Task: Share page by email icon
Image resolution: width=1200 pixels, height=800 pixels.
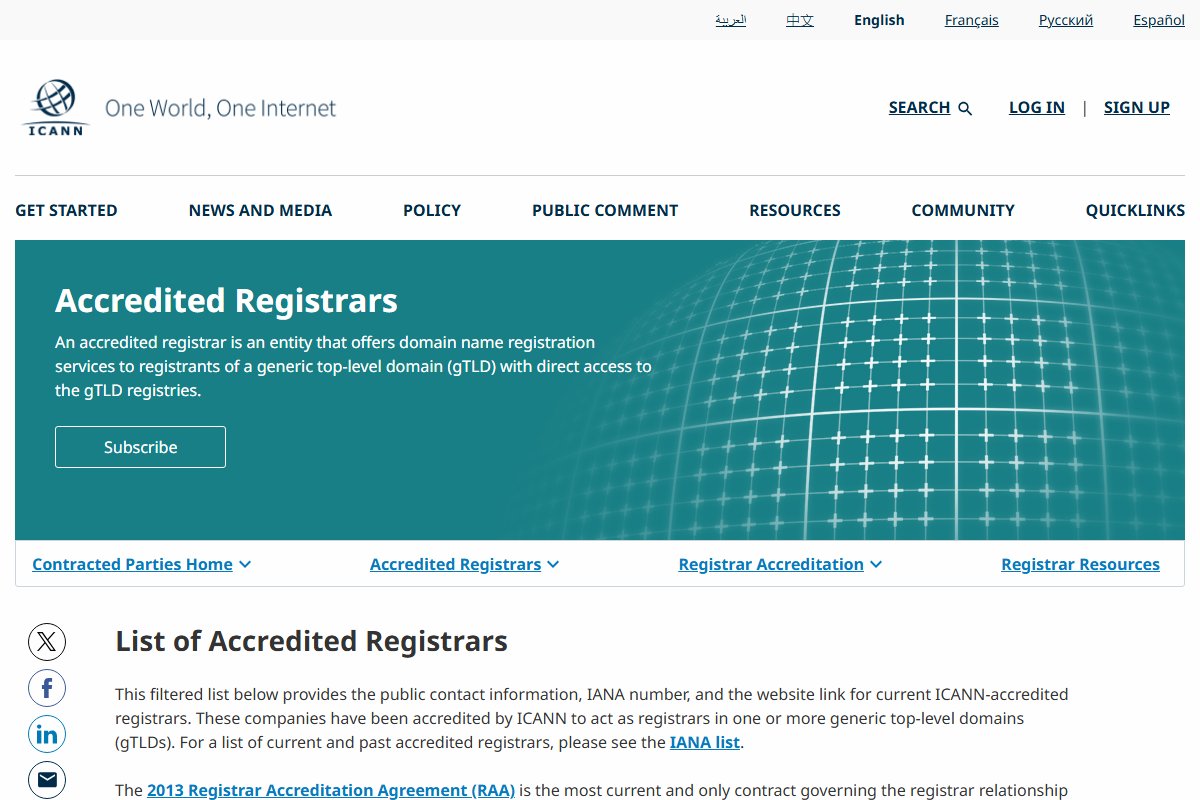Action: pyautogui.click(x=47, y=780)
